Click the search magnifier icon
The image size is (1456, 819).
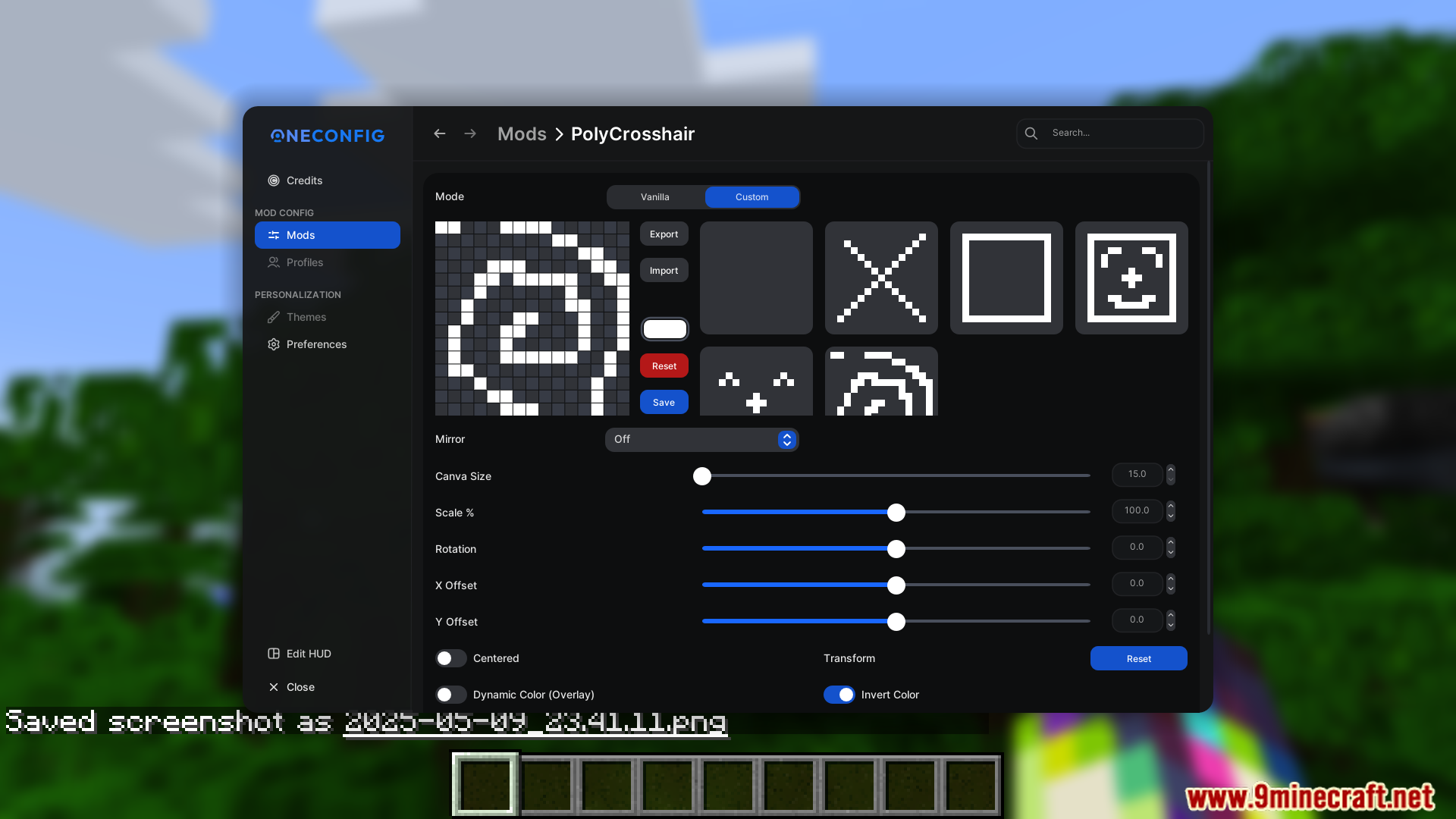pos(1031,133)
